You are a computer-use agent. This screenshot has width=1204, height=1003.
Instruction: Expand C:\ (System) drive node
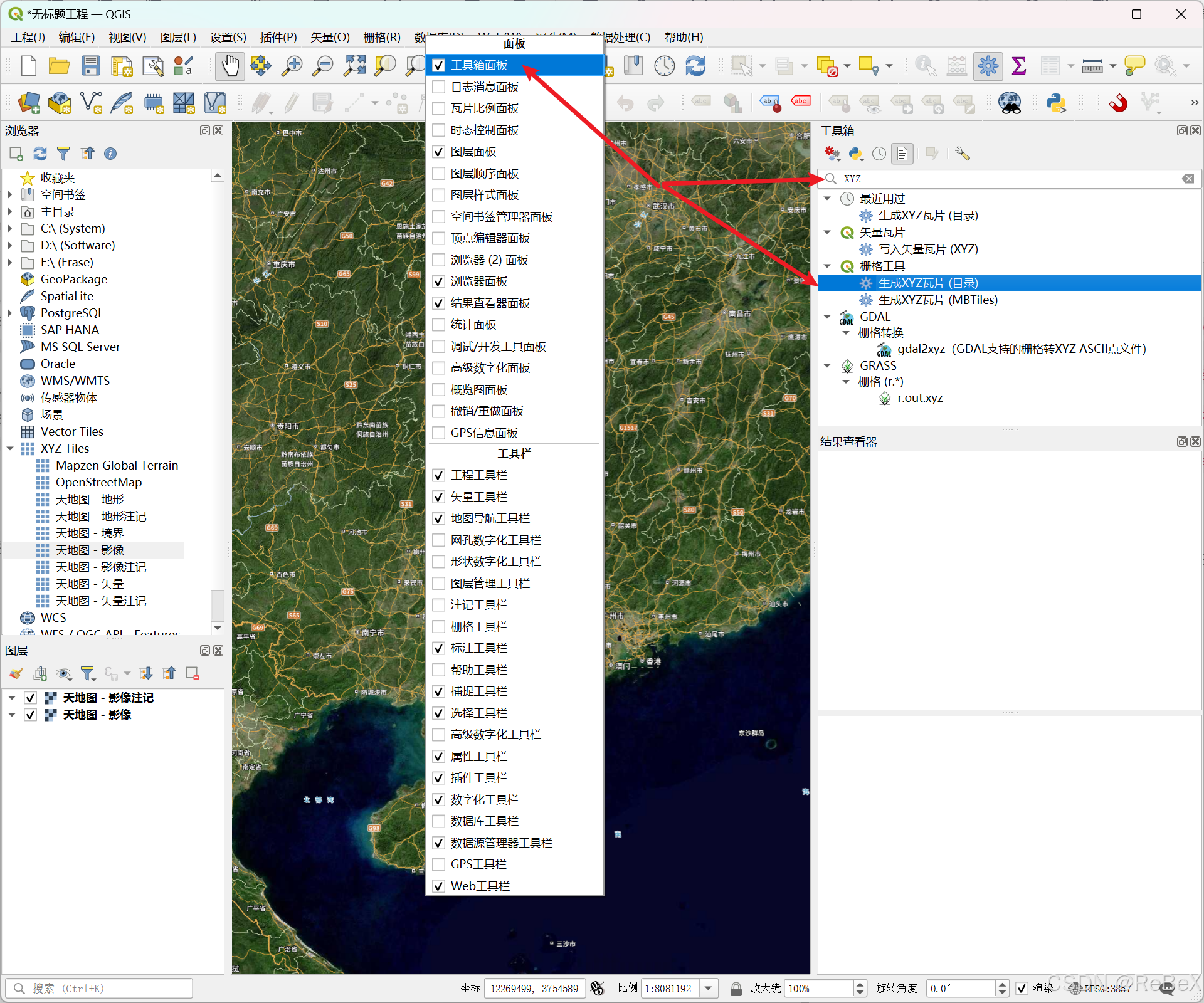coord(10,228)
